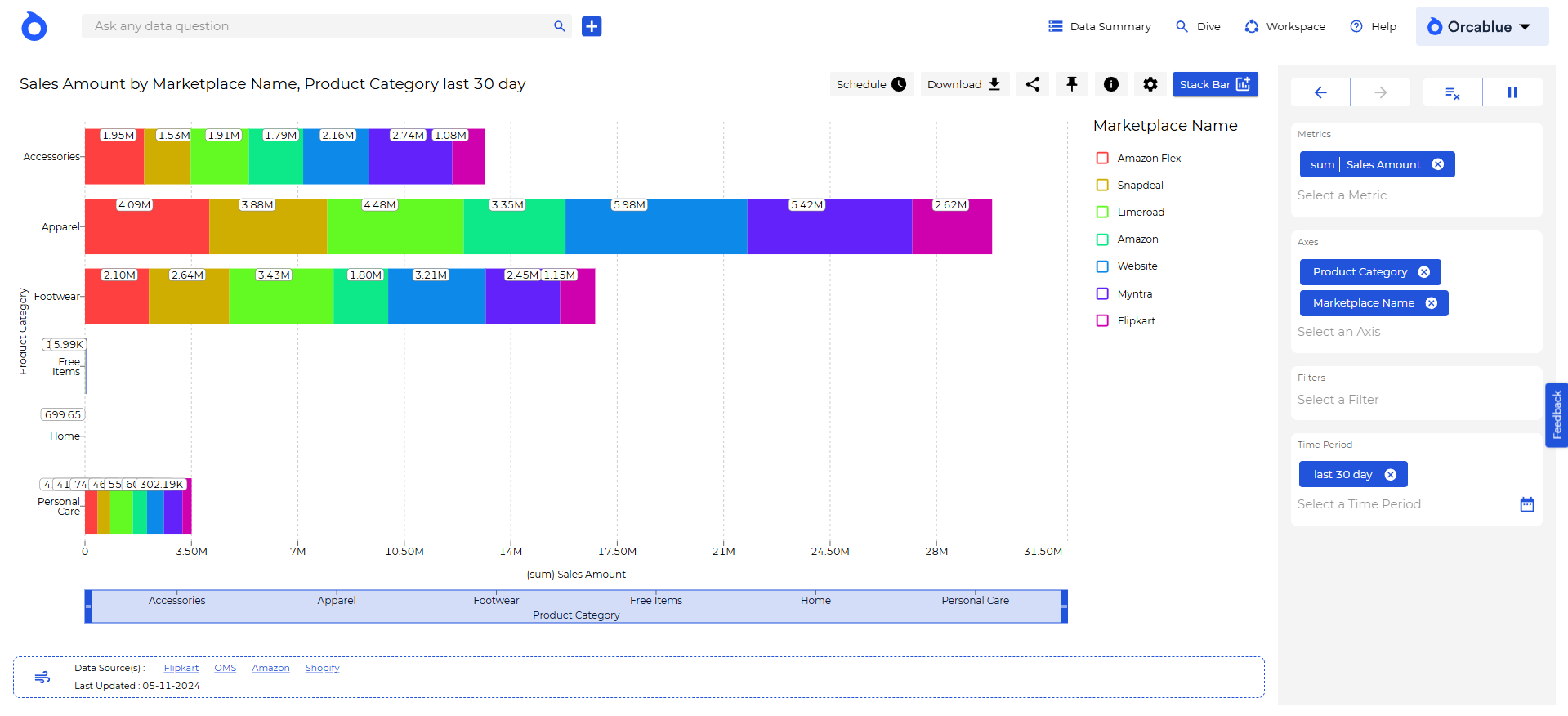Remove the last 30 day time chip
1568x716 pixels.
click(1391, 474)
